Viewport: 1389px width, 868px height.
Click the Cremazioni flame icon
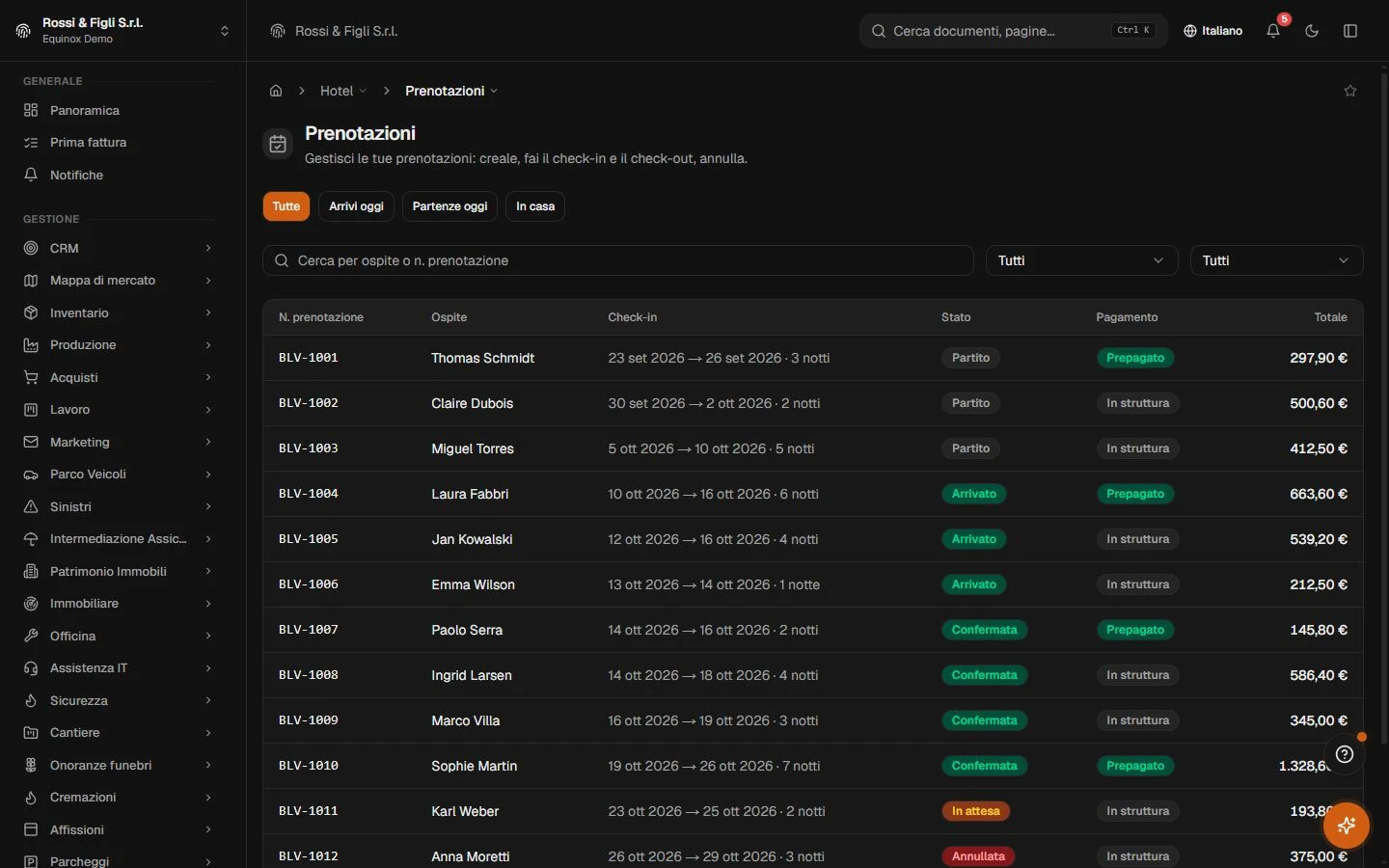[31, 798]
